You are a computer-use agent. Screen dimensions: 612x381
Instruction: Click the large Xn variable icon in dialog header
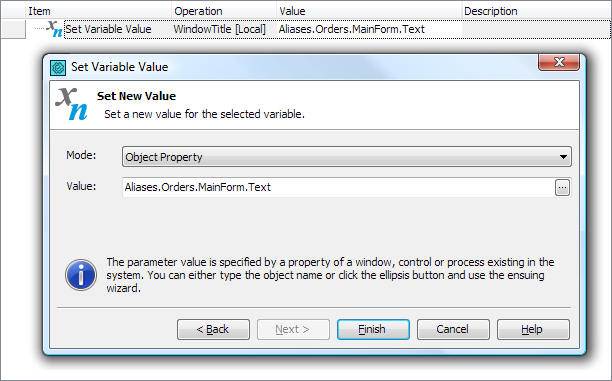[x=71, y=104]
